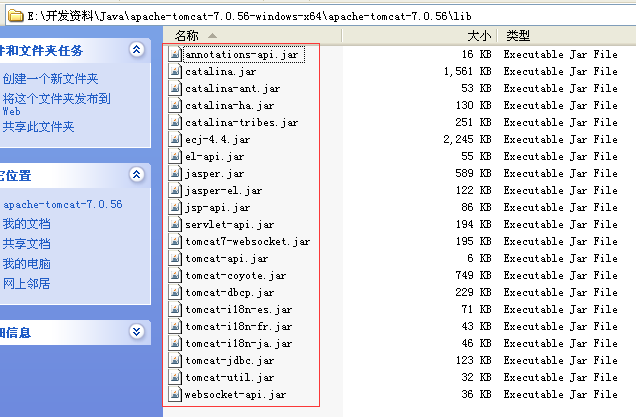Click the jsp-api.jar file icon
Image resolution: width=636 pixels, height=417 pixels.
[x=175, y=208]
